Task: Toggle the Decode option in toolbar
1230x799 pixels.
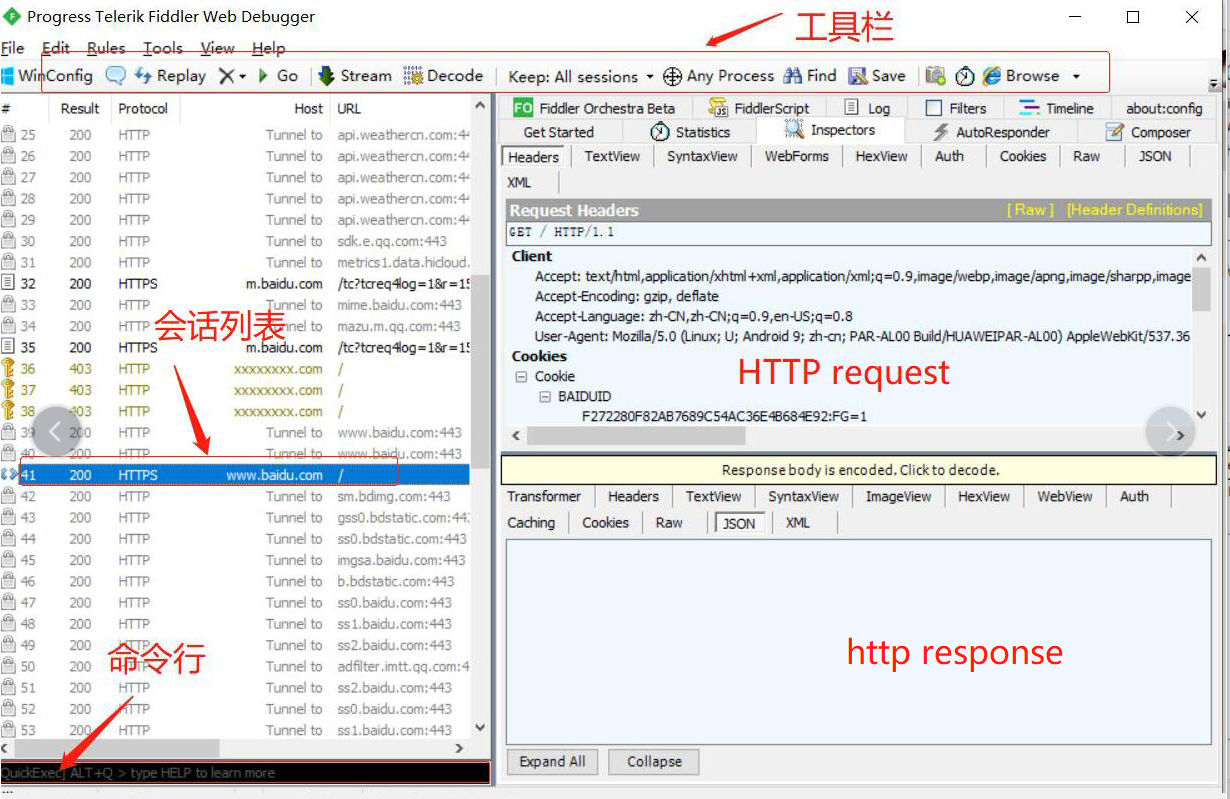Action: (443, 76)
